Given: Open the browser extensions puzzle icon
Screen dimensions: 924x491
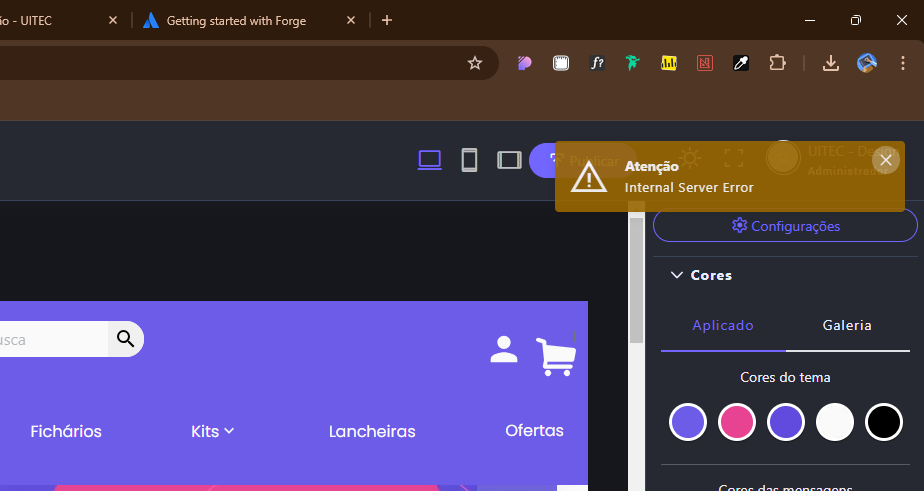Looking at the screenshot, I should 777,63.
